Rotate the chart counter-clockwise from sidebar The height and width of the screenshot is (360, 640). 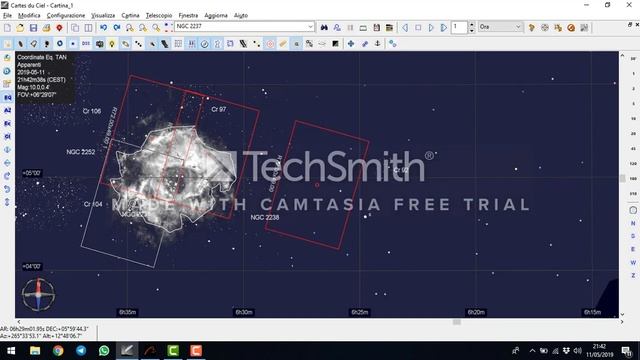(7, 189)
